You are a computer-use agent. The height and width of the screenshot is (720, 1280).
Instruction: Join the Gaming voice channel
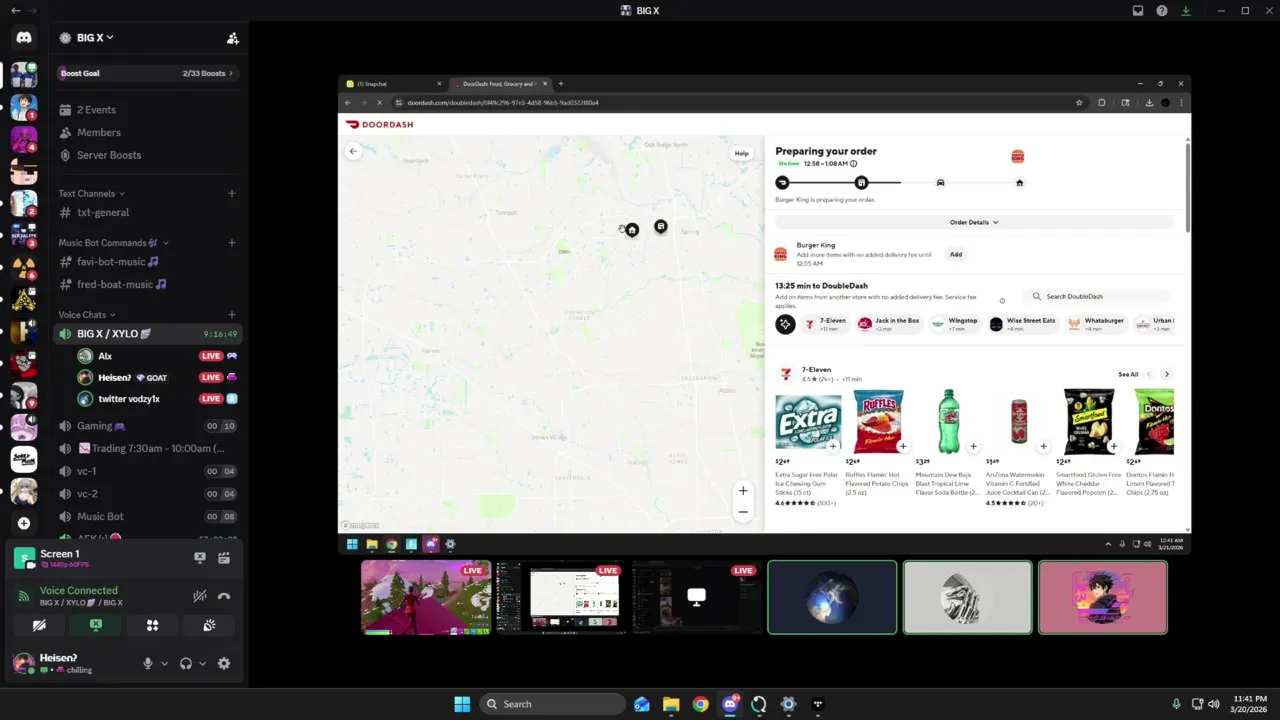coord(146,426)
